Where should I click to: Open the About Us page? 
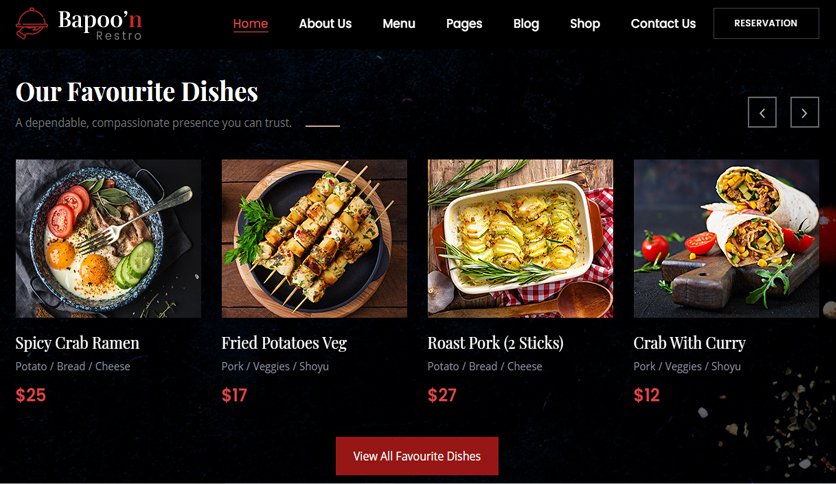(x=325, y=23)
